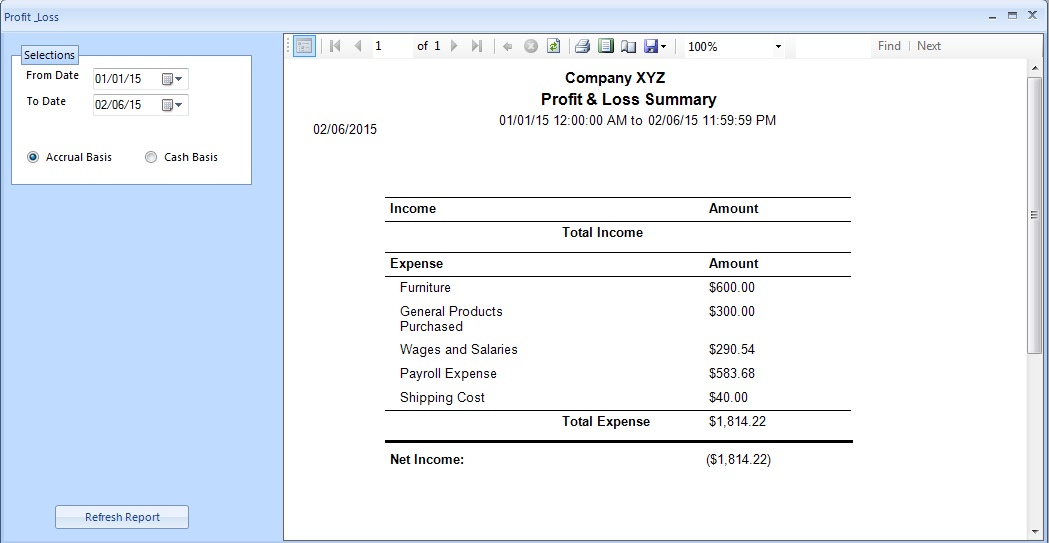The height and width of the screenshot is (543, 1049).
Task: Switch to print layout view
Action: tap(605, 46)
